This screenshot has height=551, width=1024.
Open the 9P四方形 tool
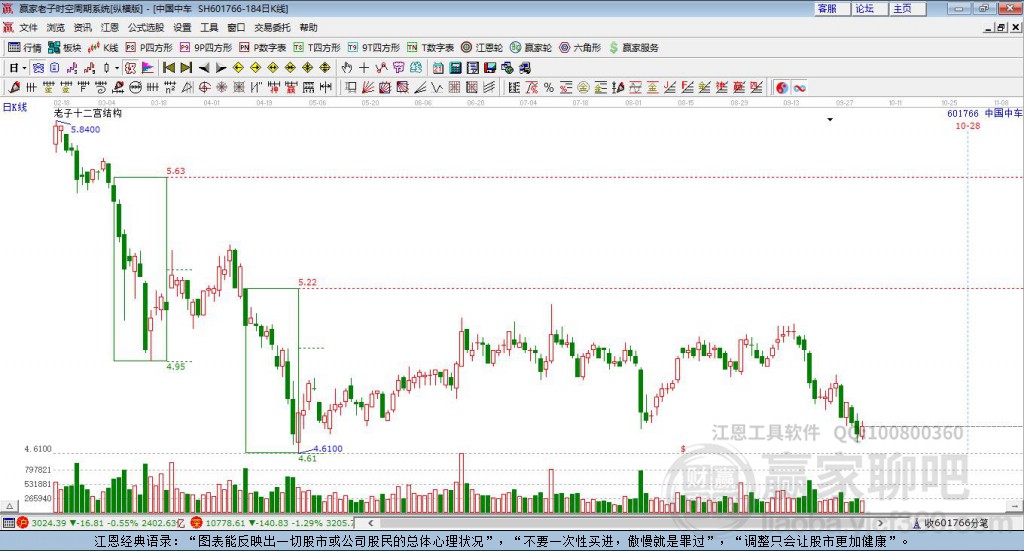click(206, 48)
